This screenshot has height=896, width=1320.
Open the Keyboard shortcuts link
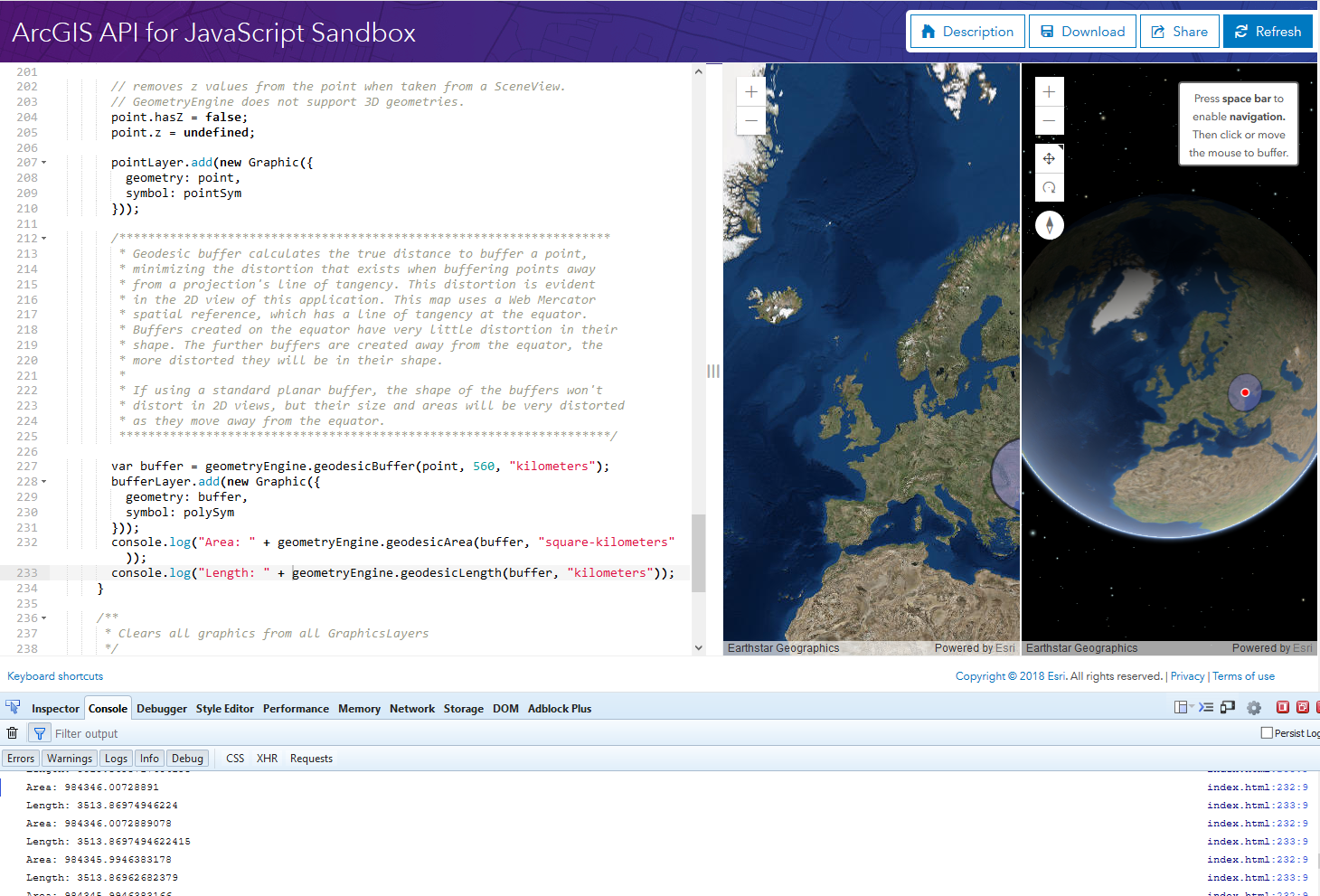(x=55, y=676)
